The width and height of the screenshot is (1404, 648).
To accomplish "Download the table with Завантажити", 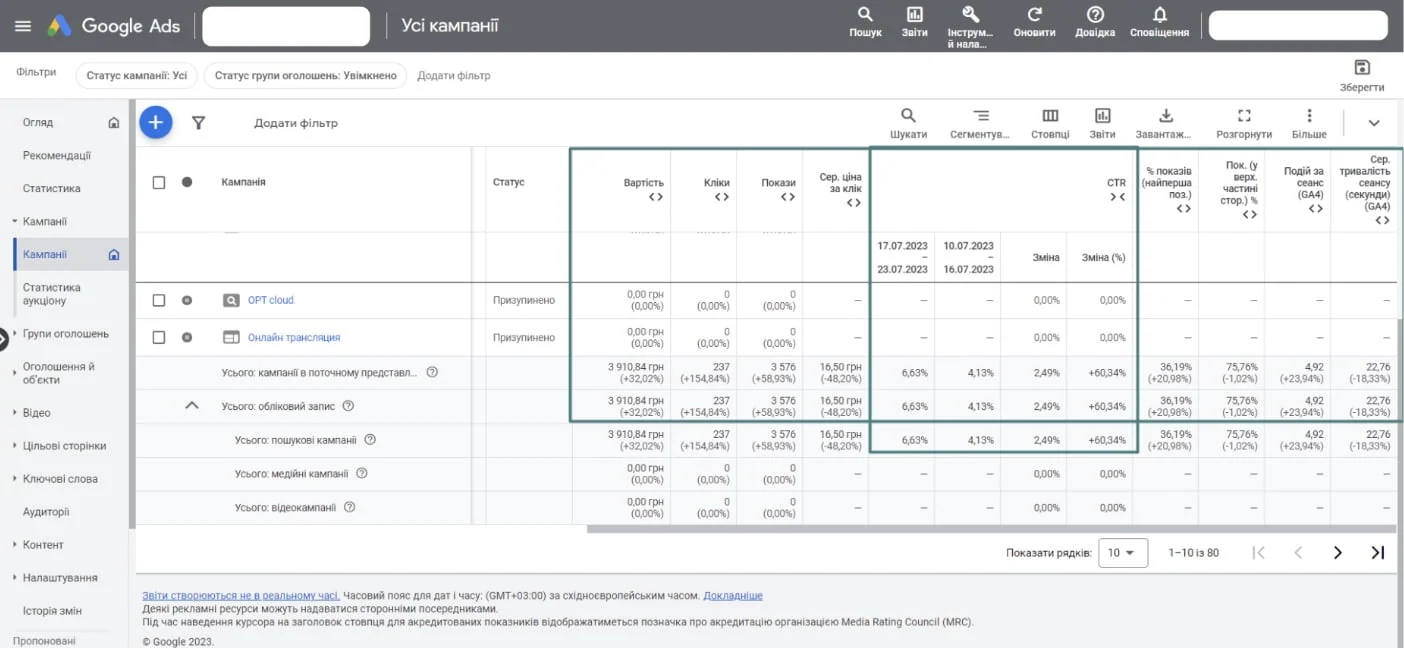I will tap(1164, 123).
